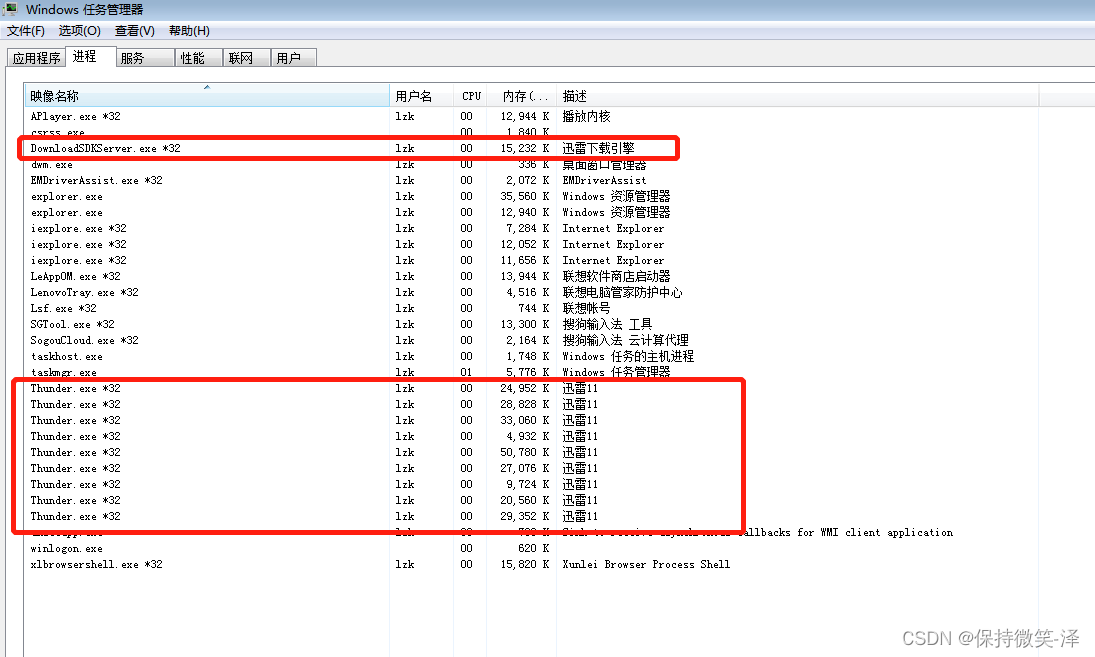This screenshot has width=1095, height=657.
Task: Sort processes by CPU usage
Action: pyautogui.click(x=471, y=95)
